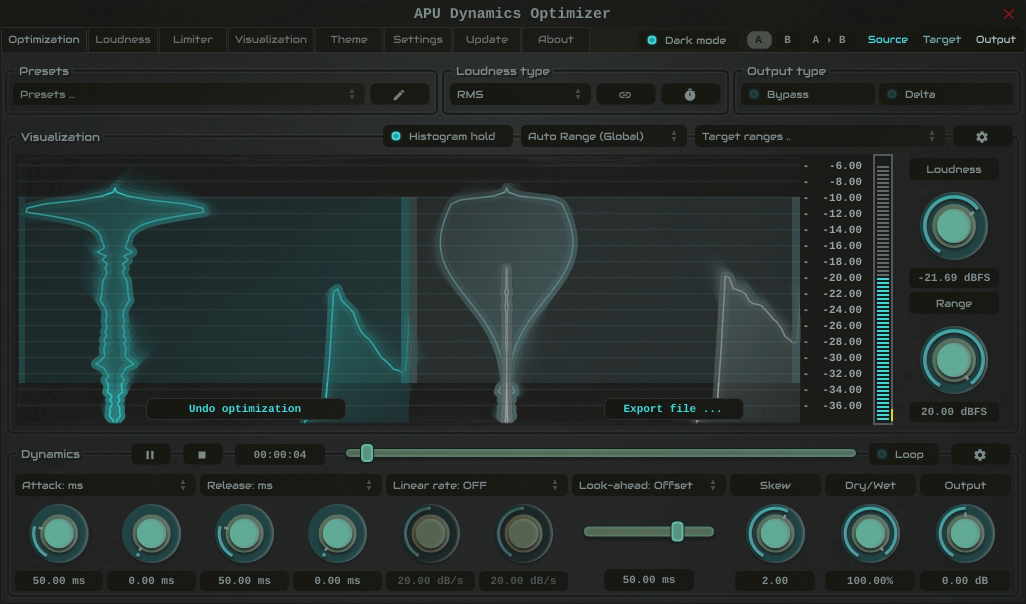The width and height of the screenshot is (1026, 604).
Task: Click the Output label above the gain knob
Action: pos(965,486)
